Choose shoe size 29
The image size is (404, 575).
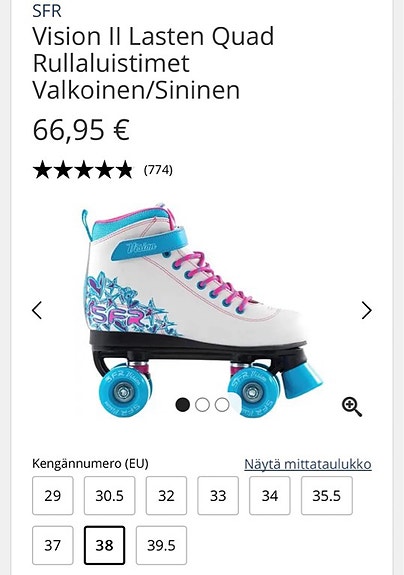point(53,495)
